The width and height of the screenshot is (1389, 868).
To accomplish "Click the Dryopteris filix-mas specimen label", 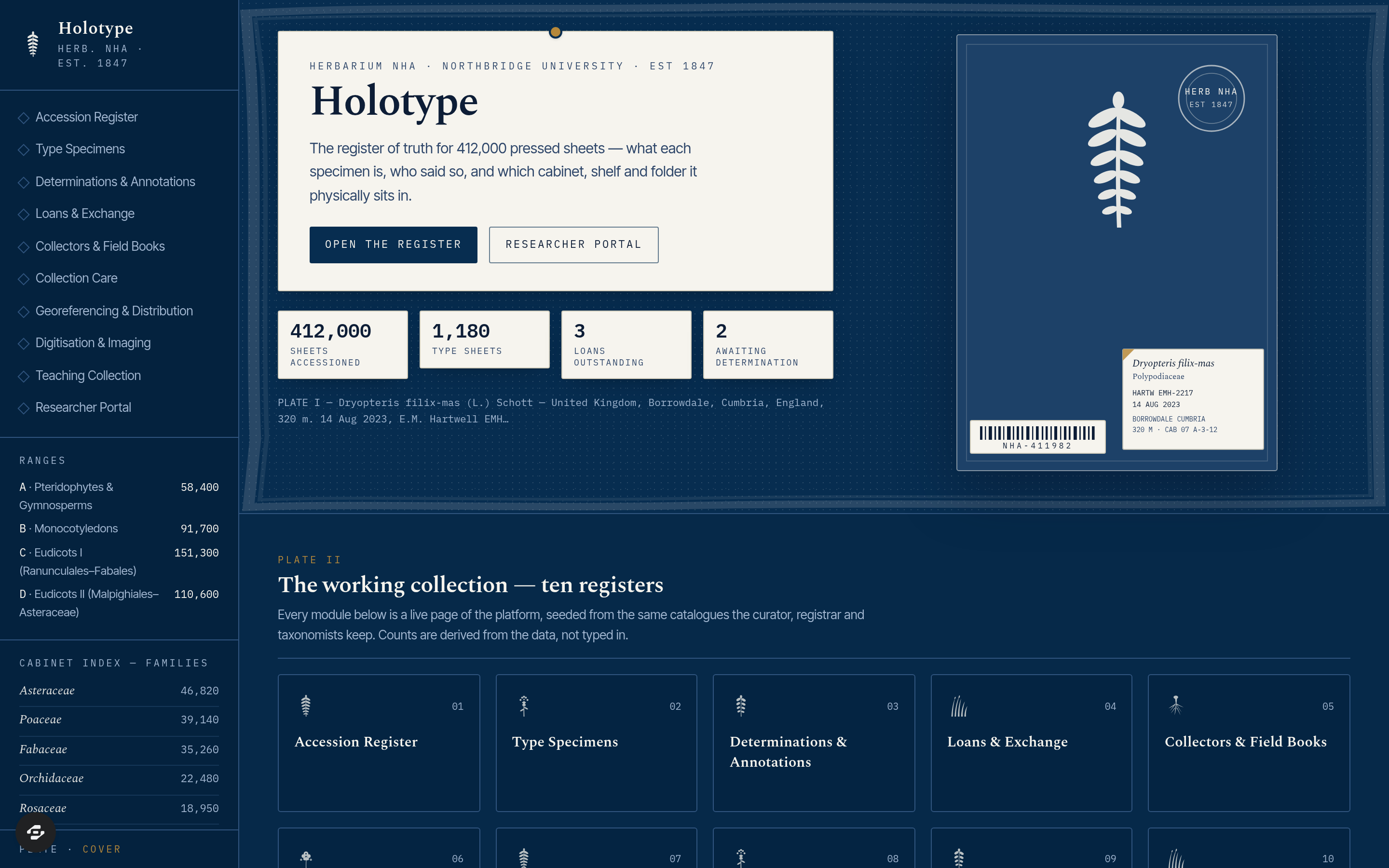I will (x=1193, y=399).
